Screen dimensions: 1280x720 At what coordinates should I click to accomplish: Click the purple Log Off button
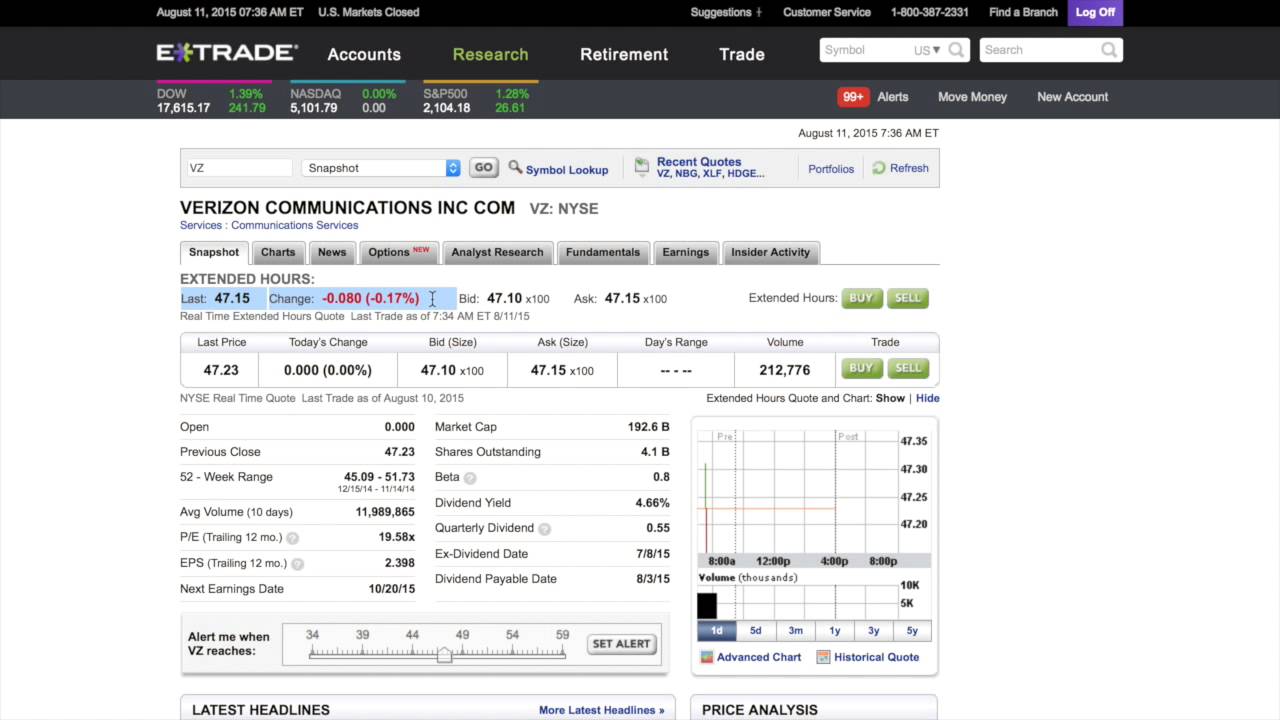[x=1095, y=12]
